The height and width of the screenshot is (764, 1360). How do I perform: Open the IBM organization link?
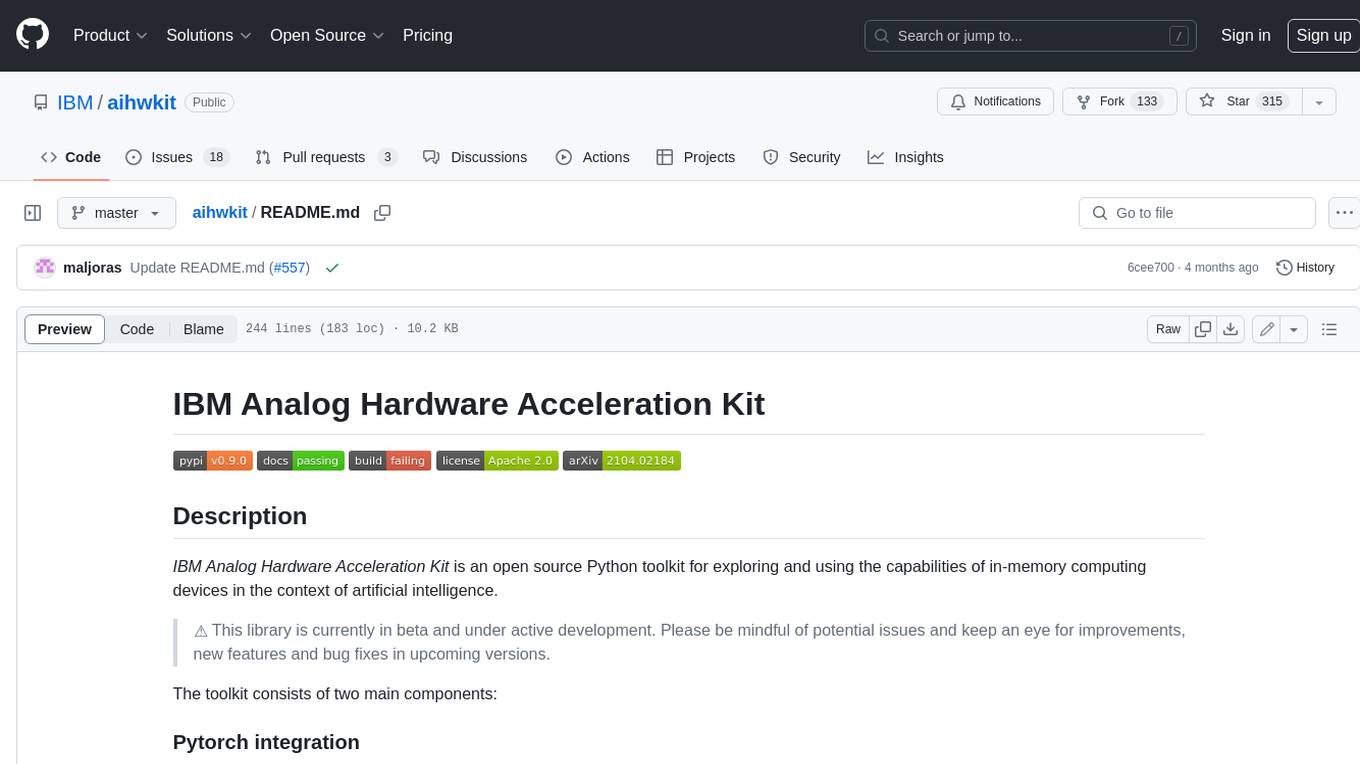point(75,102)
